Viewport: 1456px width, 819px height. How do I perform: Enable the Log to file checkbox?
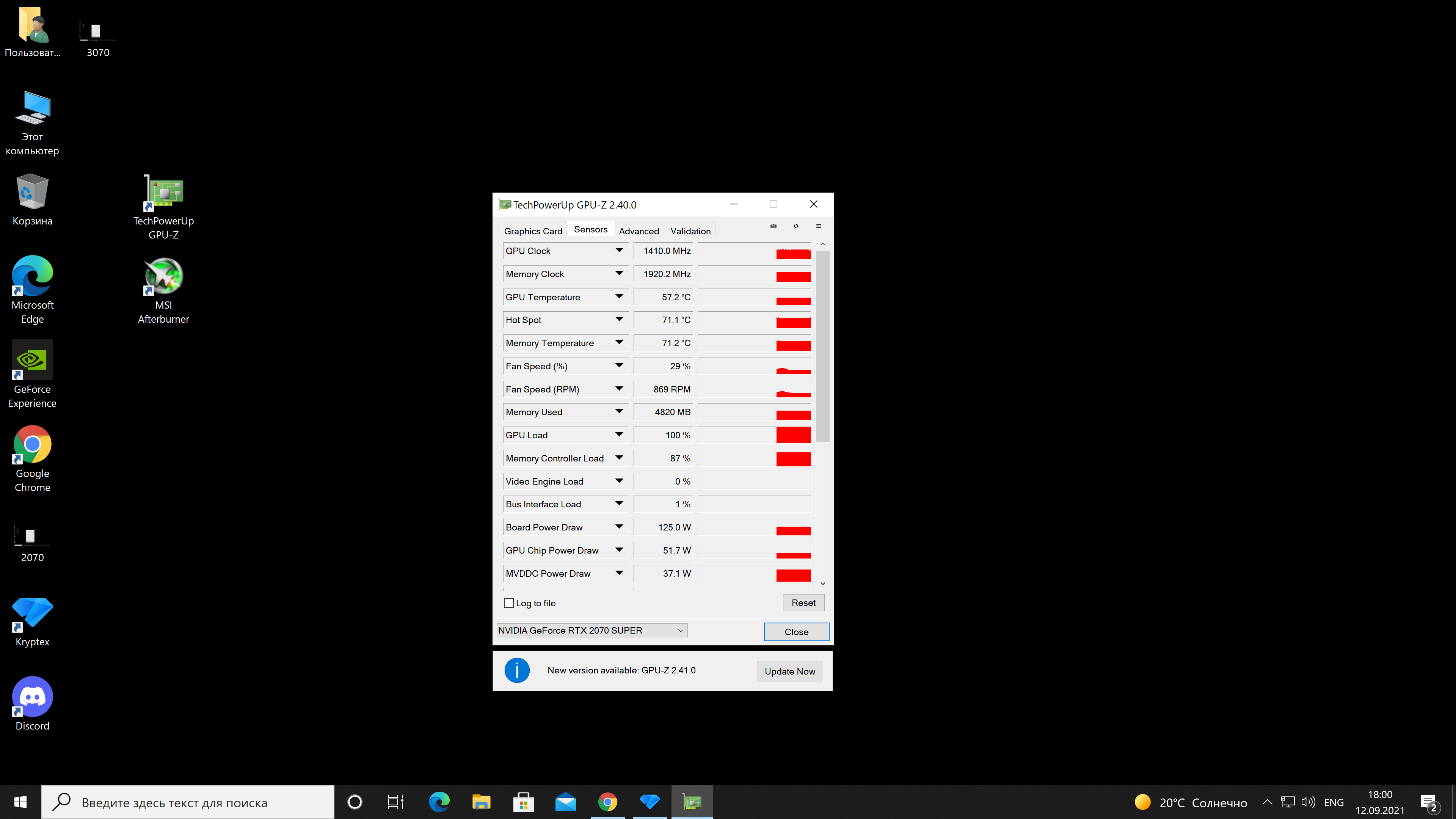pyautogui.click(x=509, y=603)
